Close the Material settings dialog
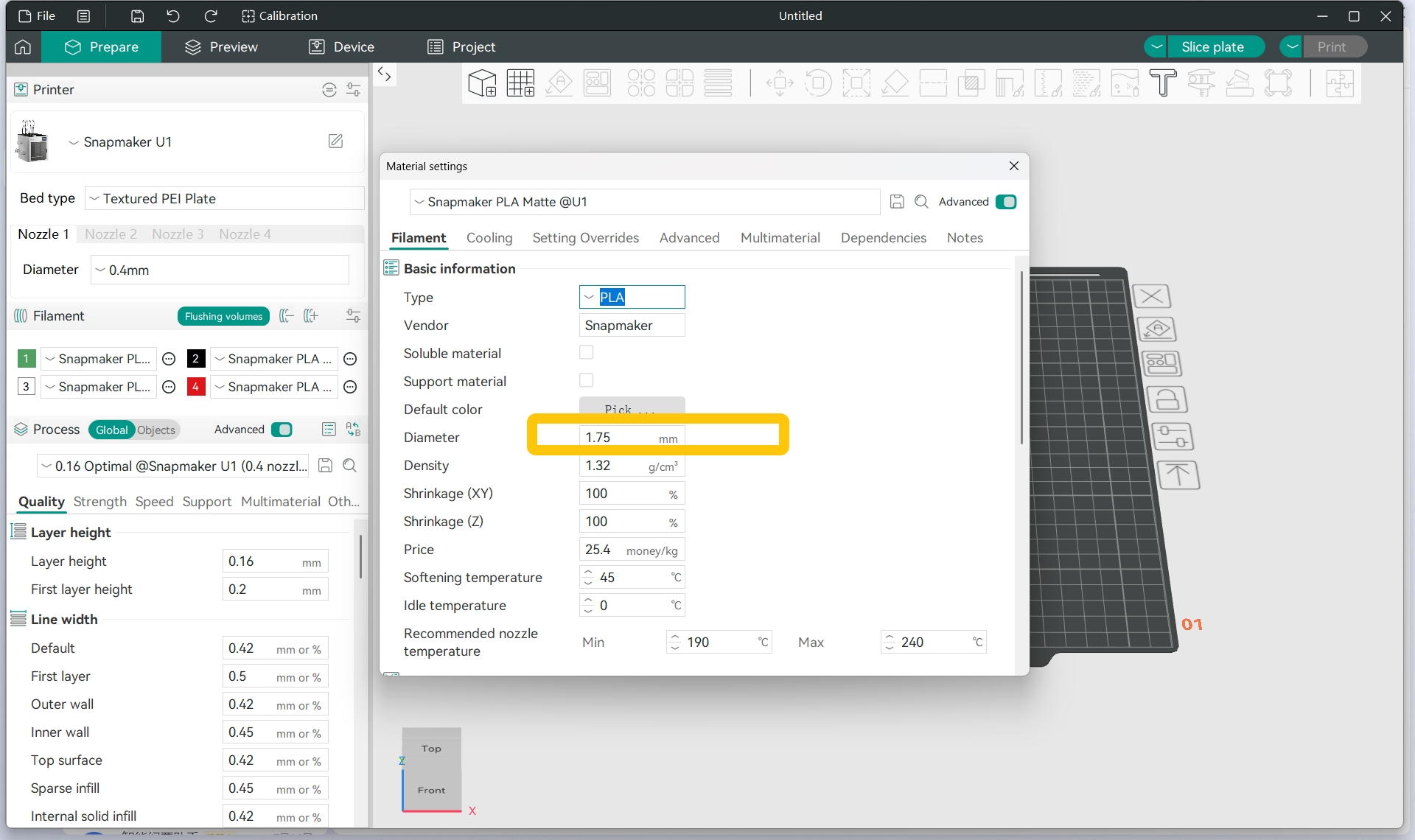Viewport: 1415px width, 840px height. pyautogui.click(x=1014, y=167)
